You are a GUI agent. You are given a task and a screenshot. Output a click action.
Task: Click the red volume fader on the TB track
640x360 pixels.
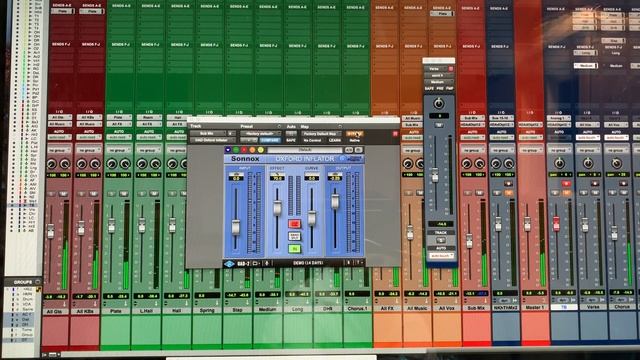pyautogui.click(x=556, y=223)
